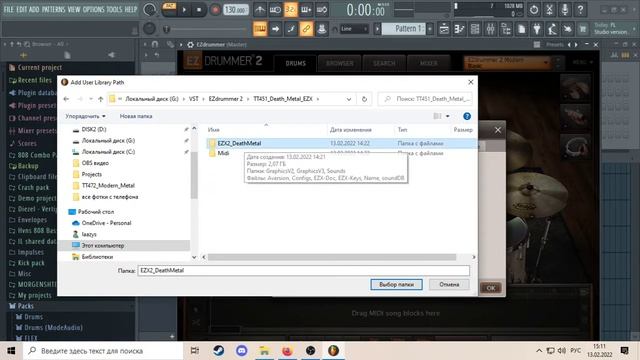Arm the record button

(x=215, y=9)
